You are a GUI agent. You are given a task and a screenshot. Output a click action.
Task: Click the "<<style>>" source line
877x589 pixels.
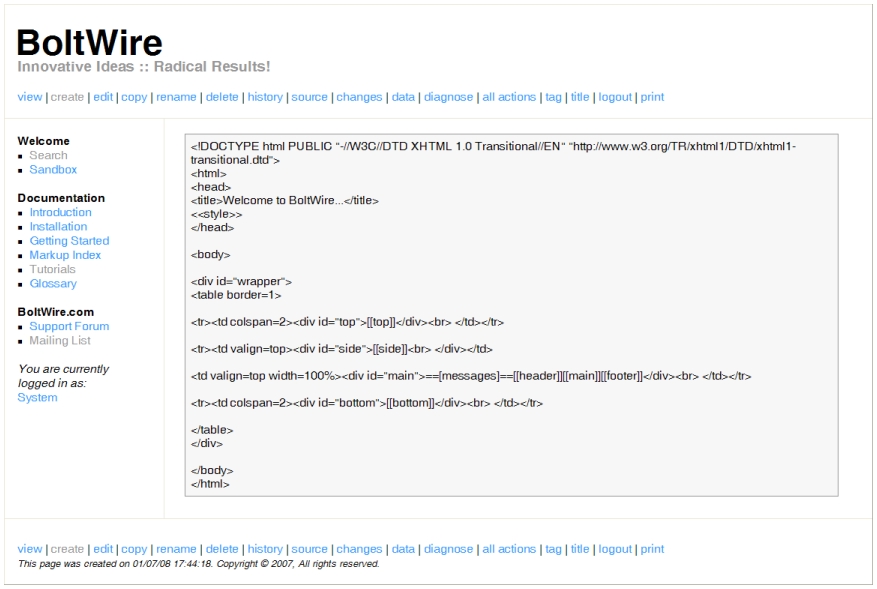coord(216,214)
